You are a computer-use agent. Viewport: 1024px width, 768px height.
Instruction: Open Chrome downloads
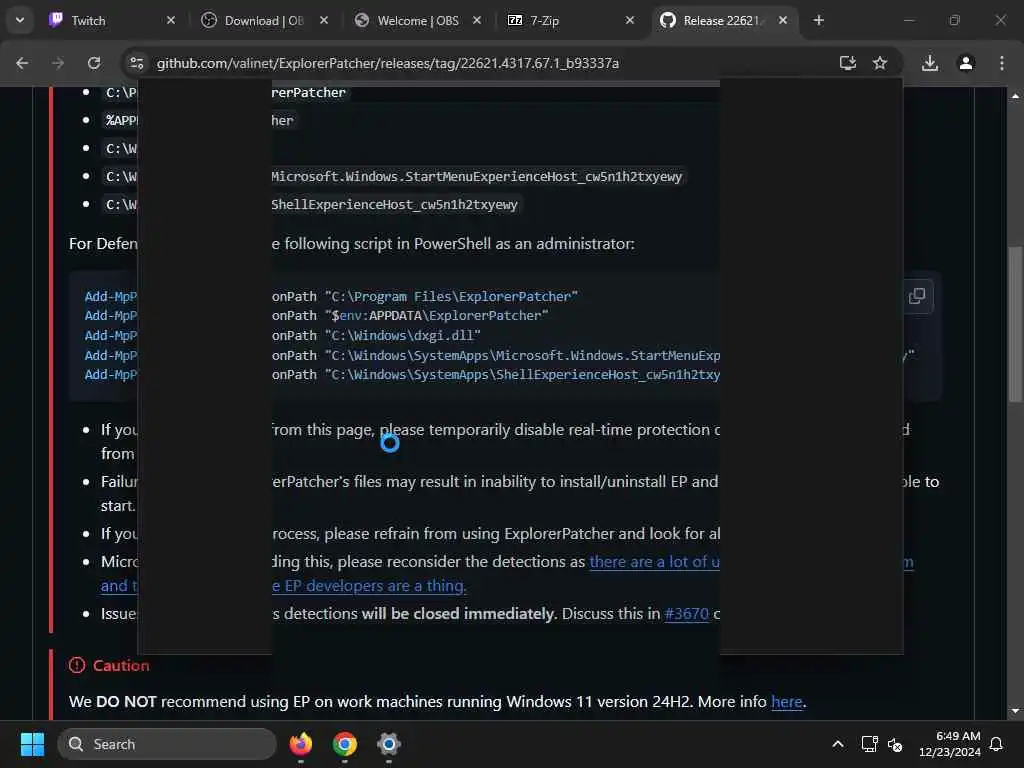tap(930, 63)
